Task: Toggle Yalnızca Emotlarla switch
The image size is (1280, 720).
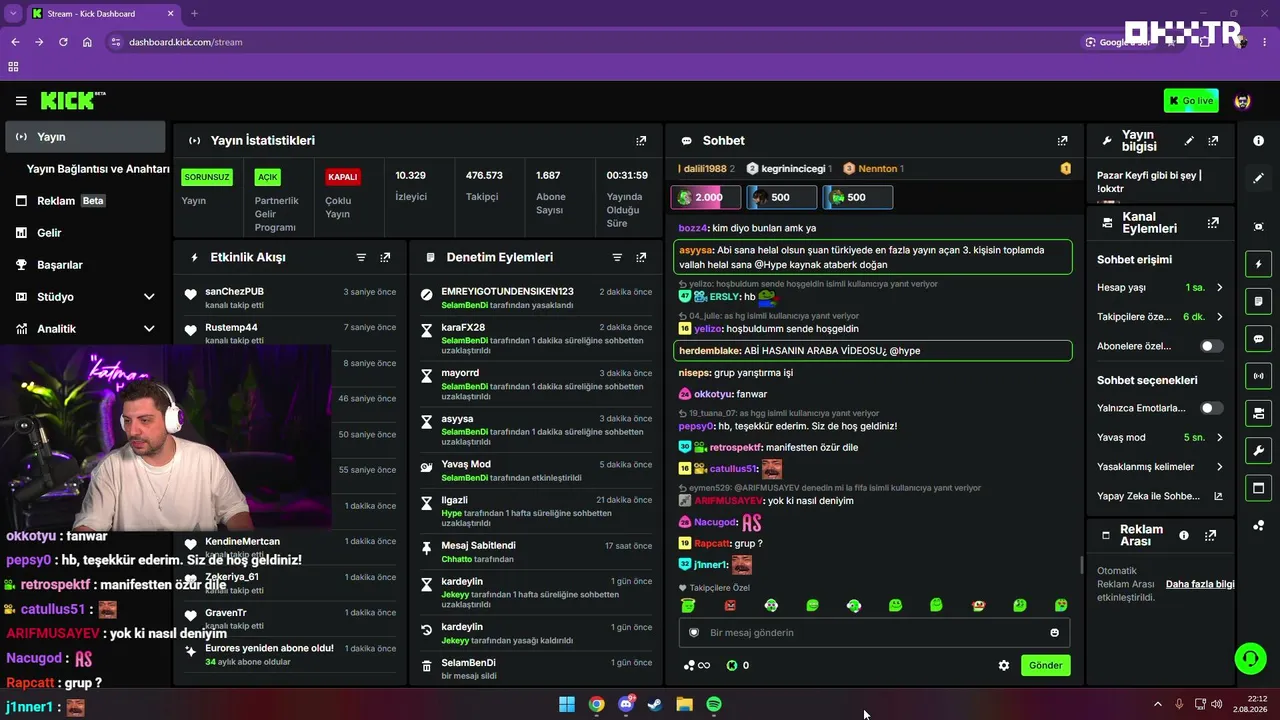Action: click(x=1211, y=408)
